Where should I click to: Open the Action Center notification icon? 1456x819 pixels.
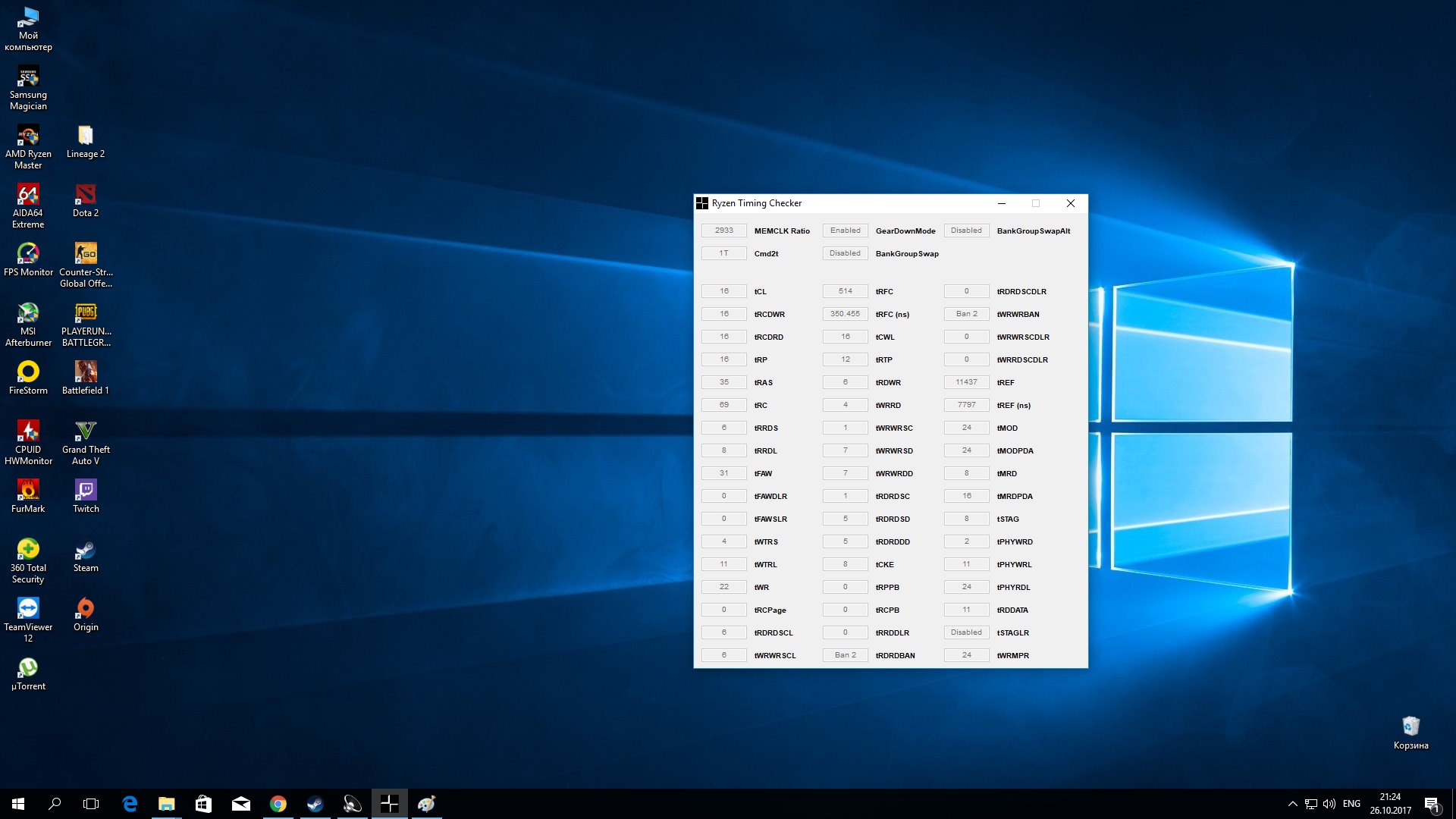click(x=1432, y=804)
